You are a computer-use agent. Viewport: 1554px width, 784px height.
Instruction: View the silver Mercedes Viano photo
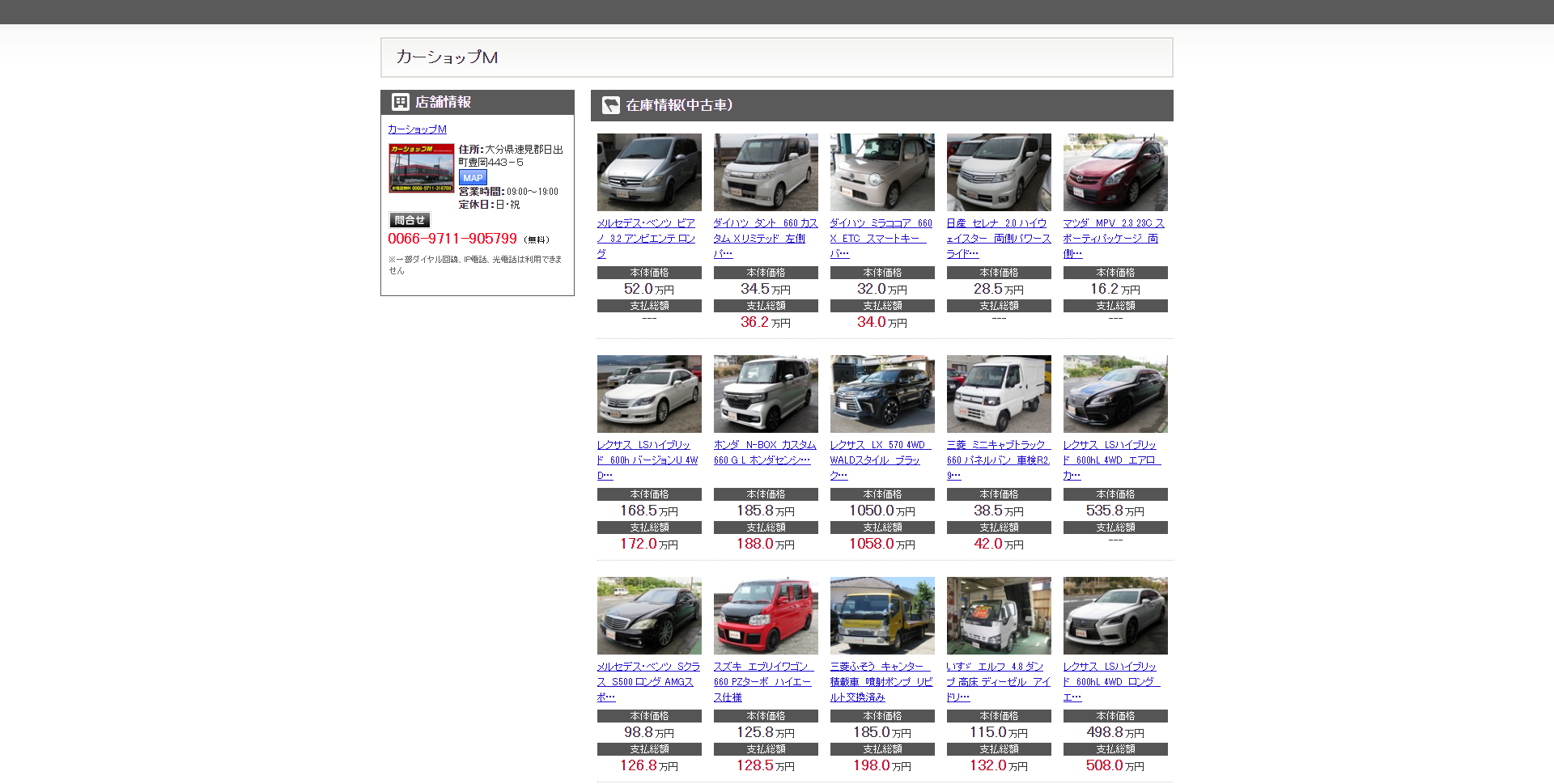(649, 172)
